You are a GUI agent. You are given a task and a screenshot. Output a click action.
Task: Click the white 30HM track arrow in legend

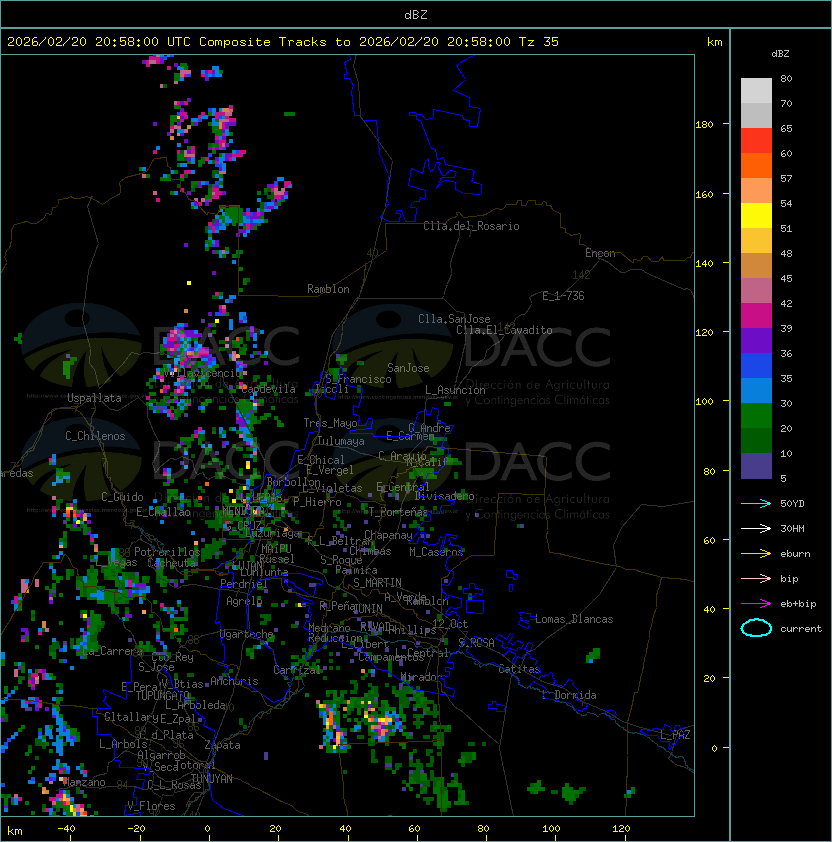click(756, 528)
